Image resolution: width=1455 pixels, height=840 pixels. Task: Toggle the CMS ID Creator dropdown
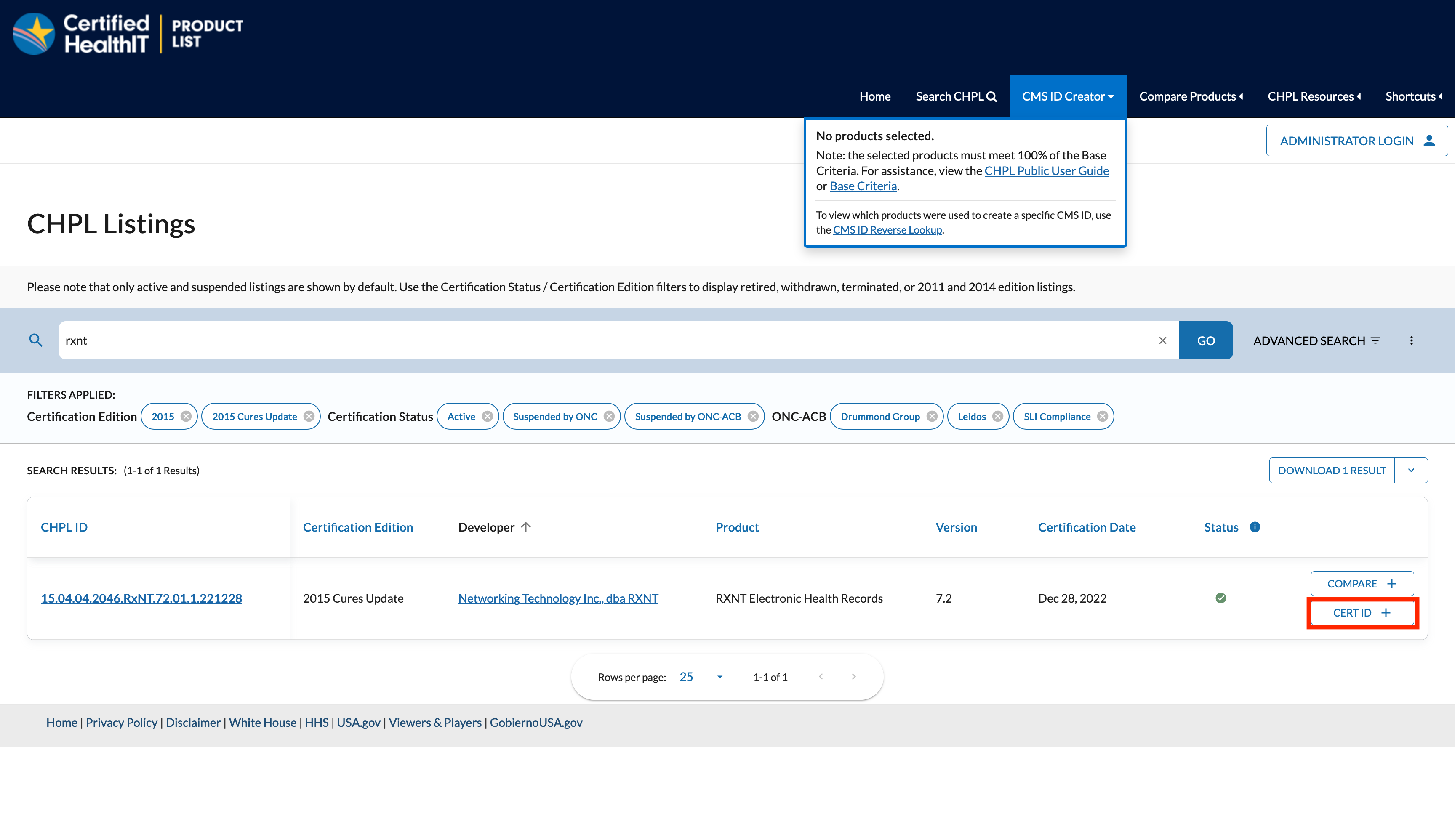tap(1068, 96)
